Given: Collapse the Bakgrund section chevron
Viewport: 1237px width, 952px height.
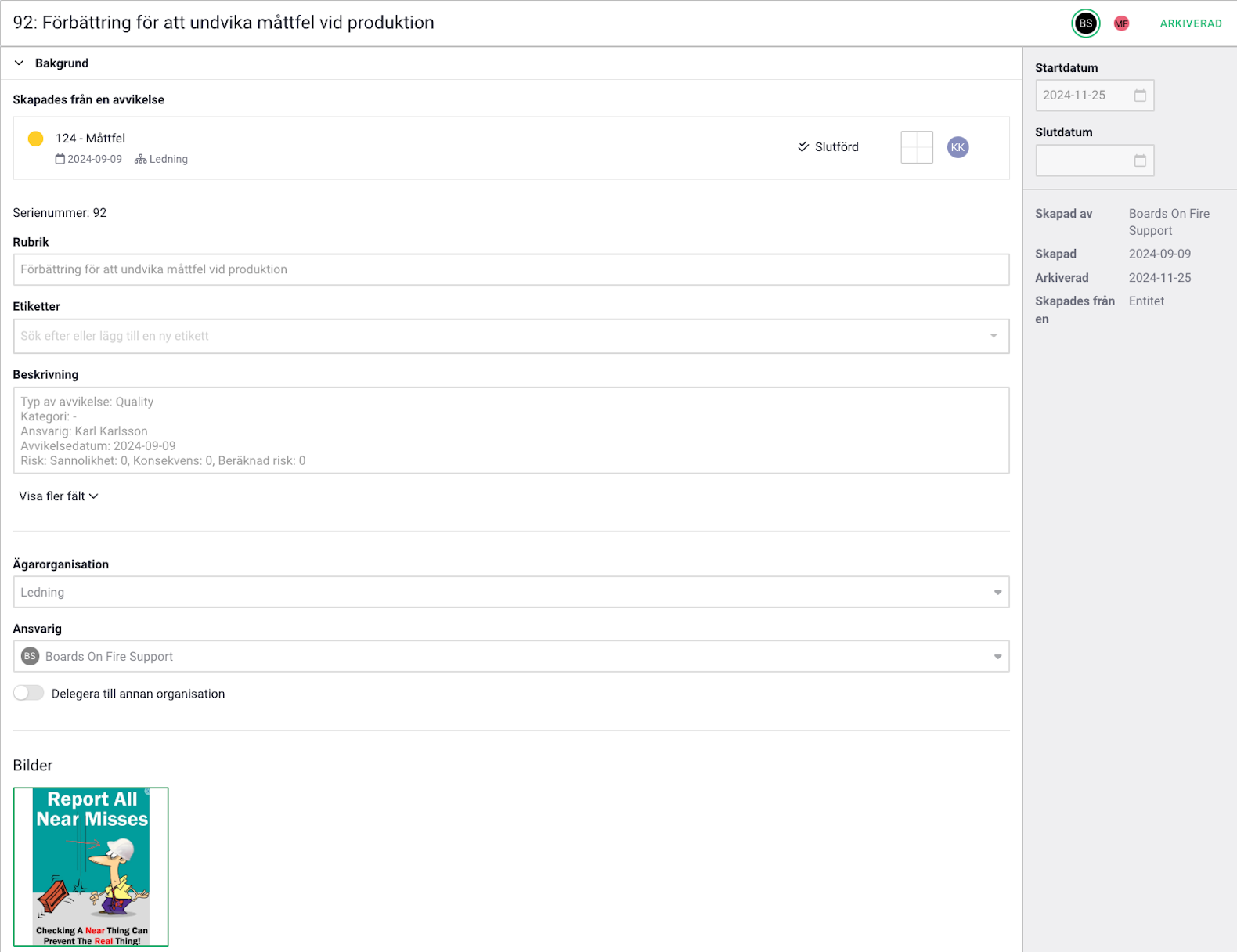Looking at the screenshot, I should click(20, 63).
